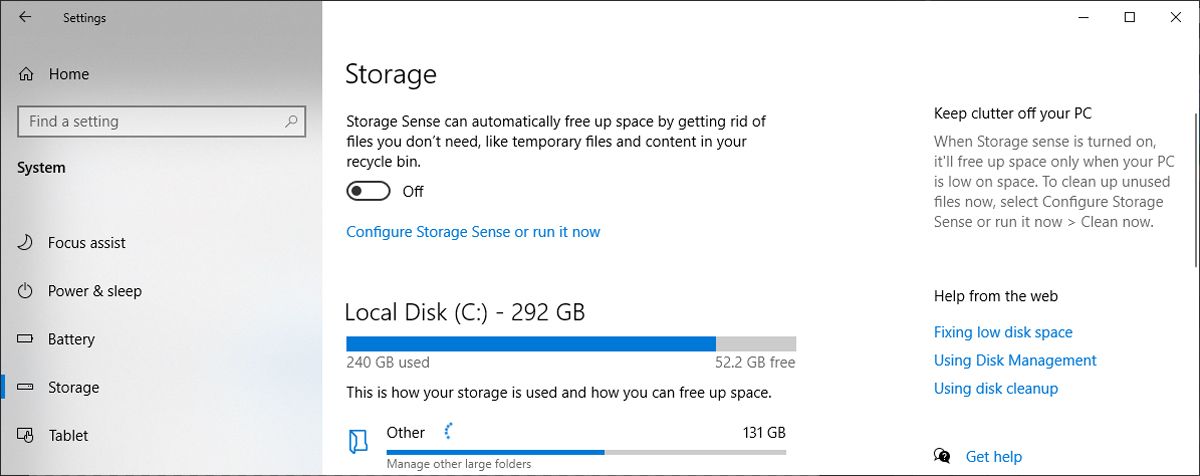
Task: Open the Using Disk Management link
Action: click(1014, 360)
